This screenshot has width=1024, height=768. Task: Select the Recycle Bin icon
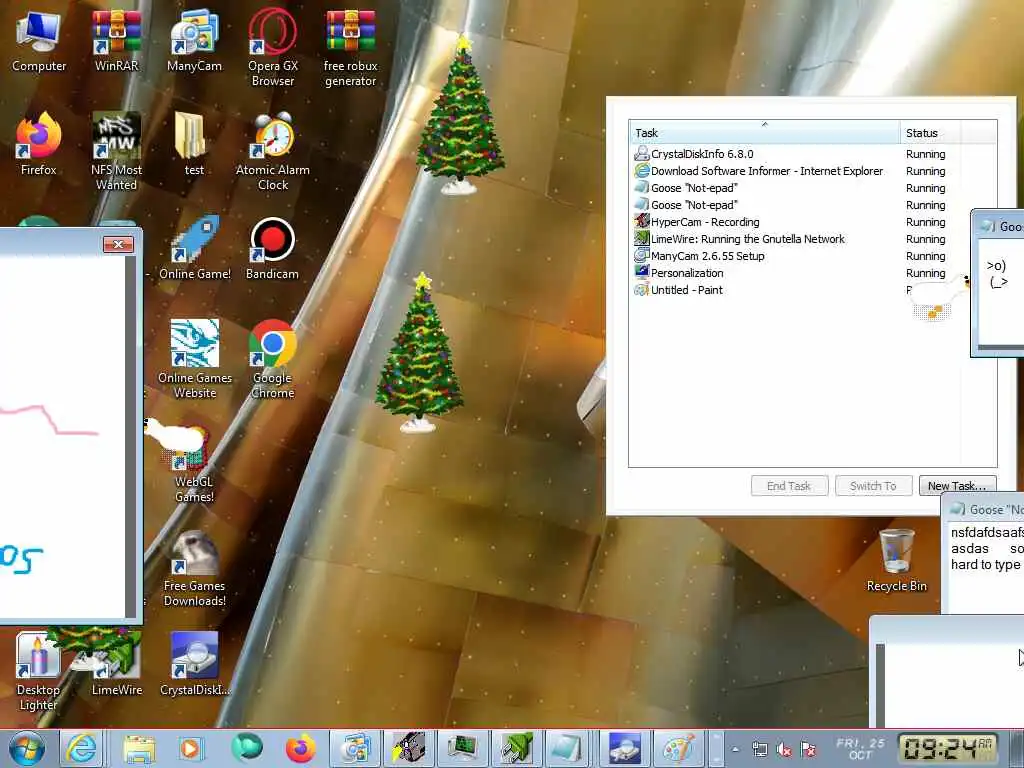[x=897, y=562]
